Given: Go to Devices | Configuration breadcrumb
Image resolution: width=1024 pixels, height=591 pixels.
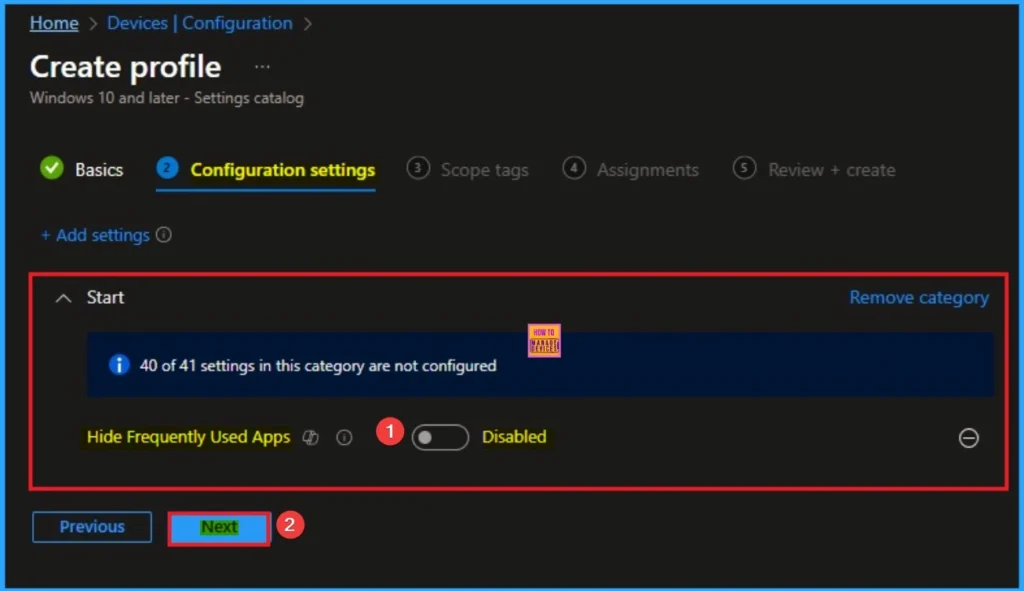Looking at the screenshot, I should (200, 23).
